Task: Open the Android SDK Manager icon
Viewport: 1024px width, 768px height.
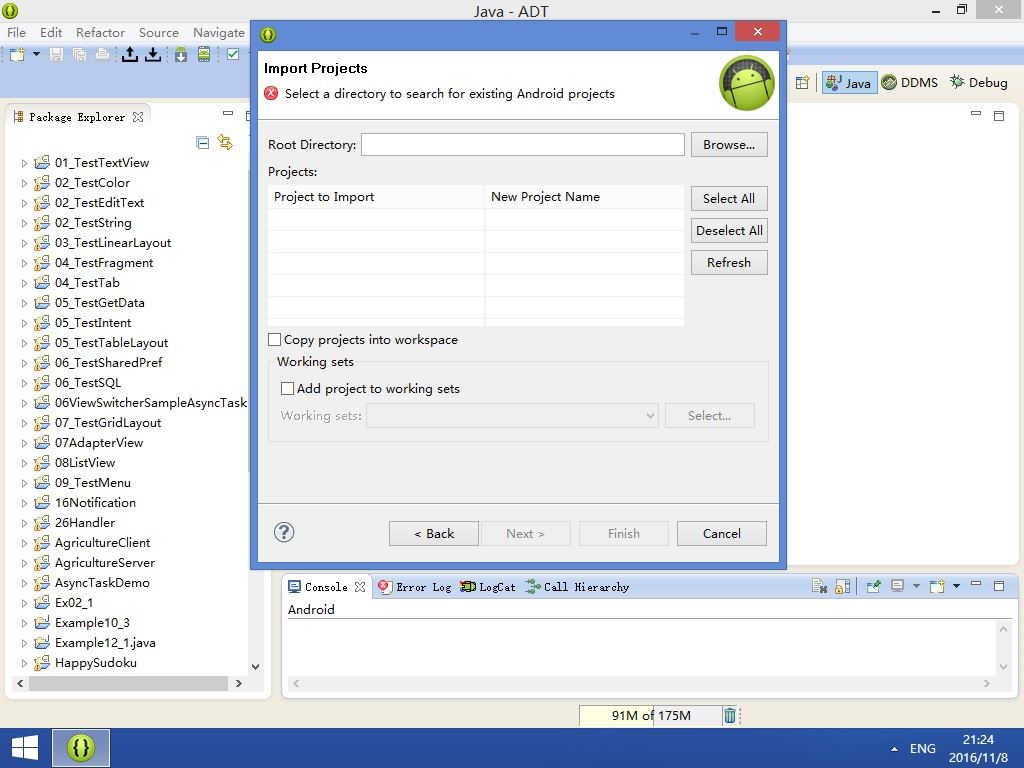Action: click(x=181, y=54)
